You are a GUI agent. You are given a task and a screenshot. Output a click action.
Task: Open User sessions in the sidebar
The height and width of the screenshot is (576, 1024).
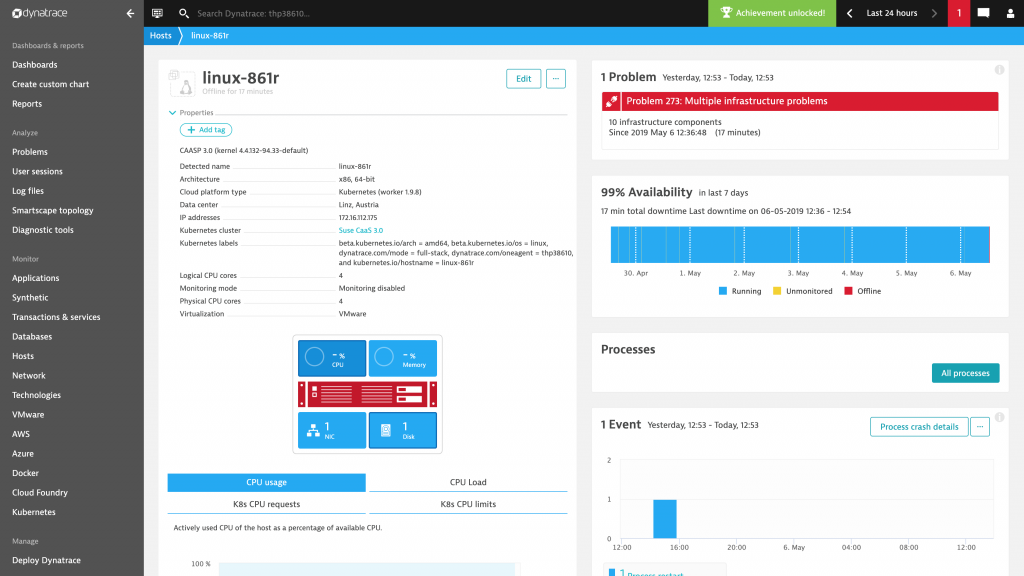pyautogui.click(x=37, y=172)
